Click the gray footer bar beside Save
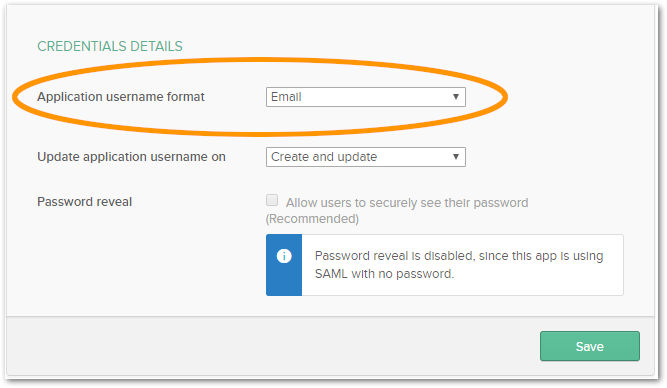 coord(272,346)
